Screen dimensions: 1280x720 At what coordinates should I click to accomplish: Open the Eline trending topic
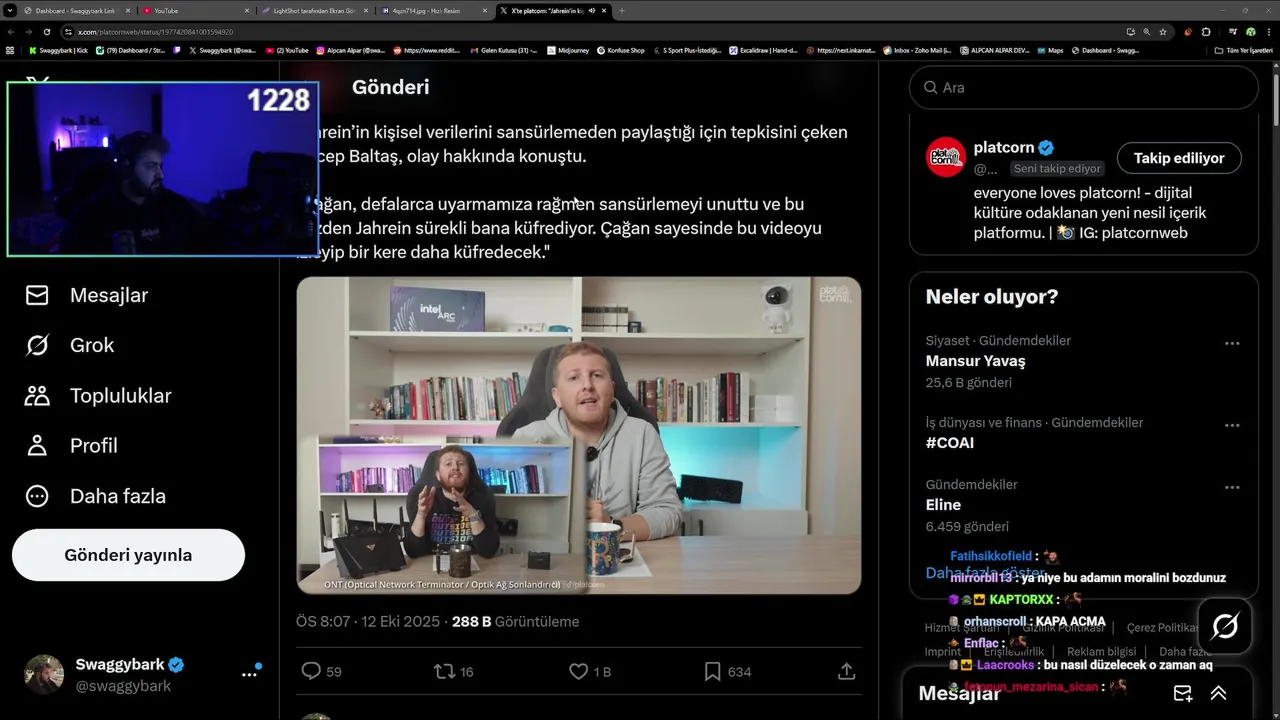tap(943, 505)
